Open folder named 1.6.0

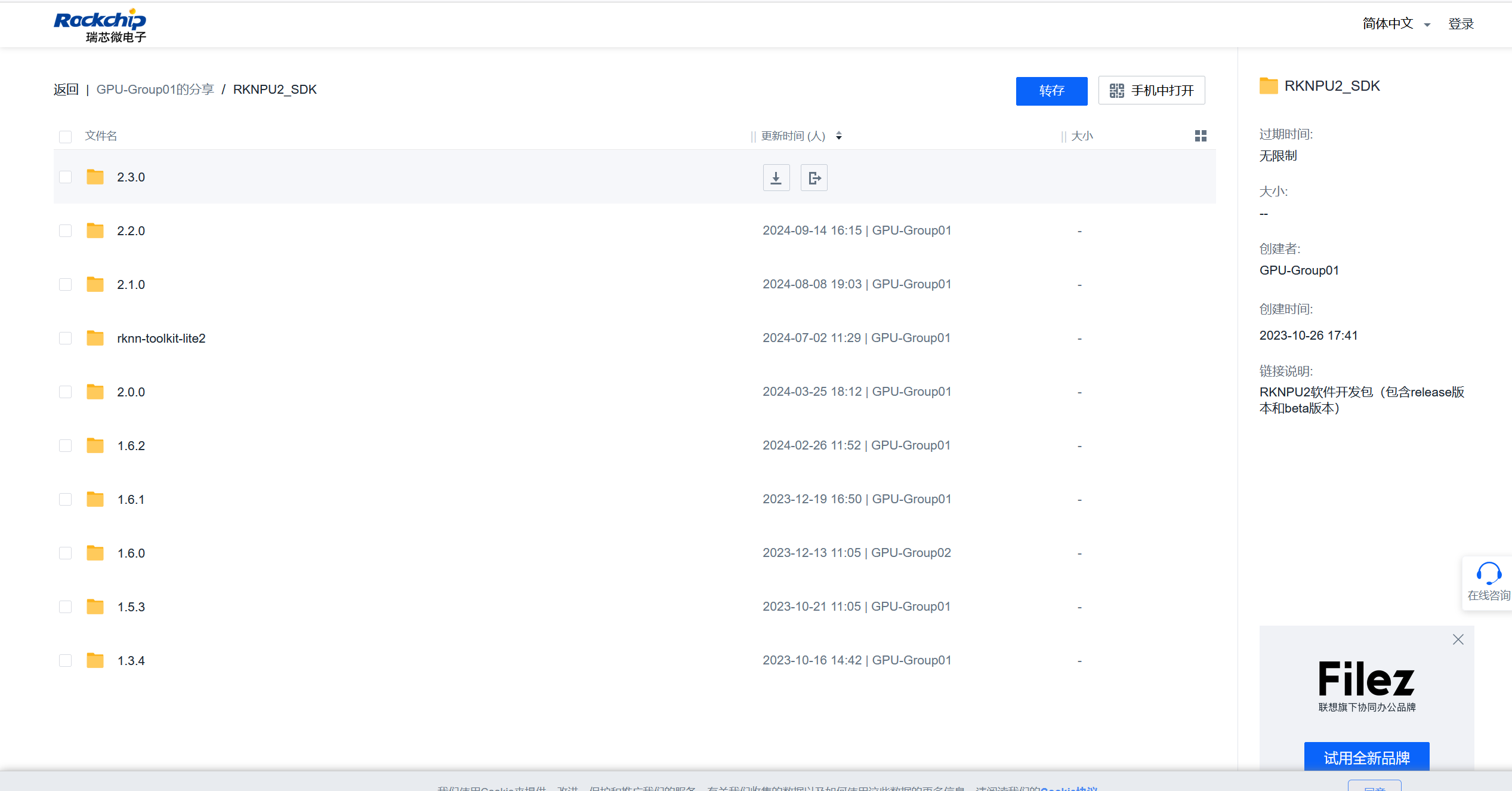[x=131, y=553]
